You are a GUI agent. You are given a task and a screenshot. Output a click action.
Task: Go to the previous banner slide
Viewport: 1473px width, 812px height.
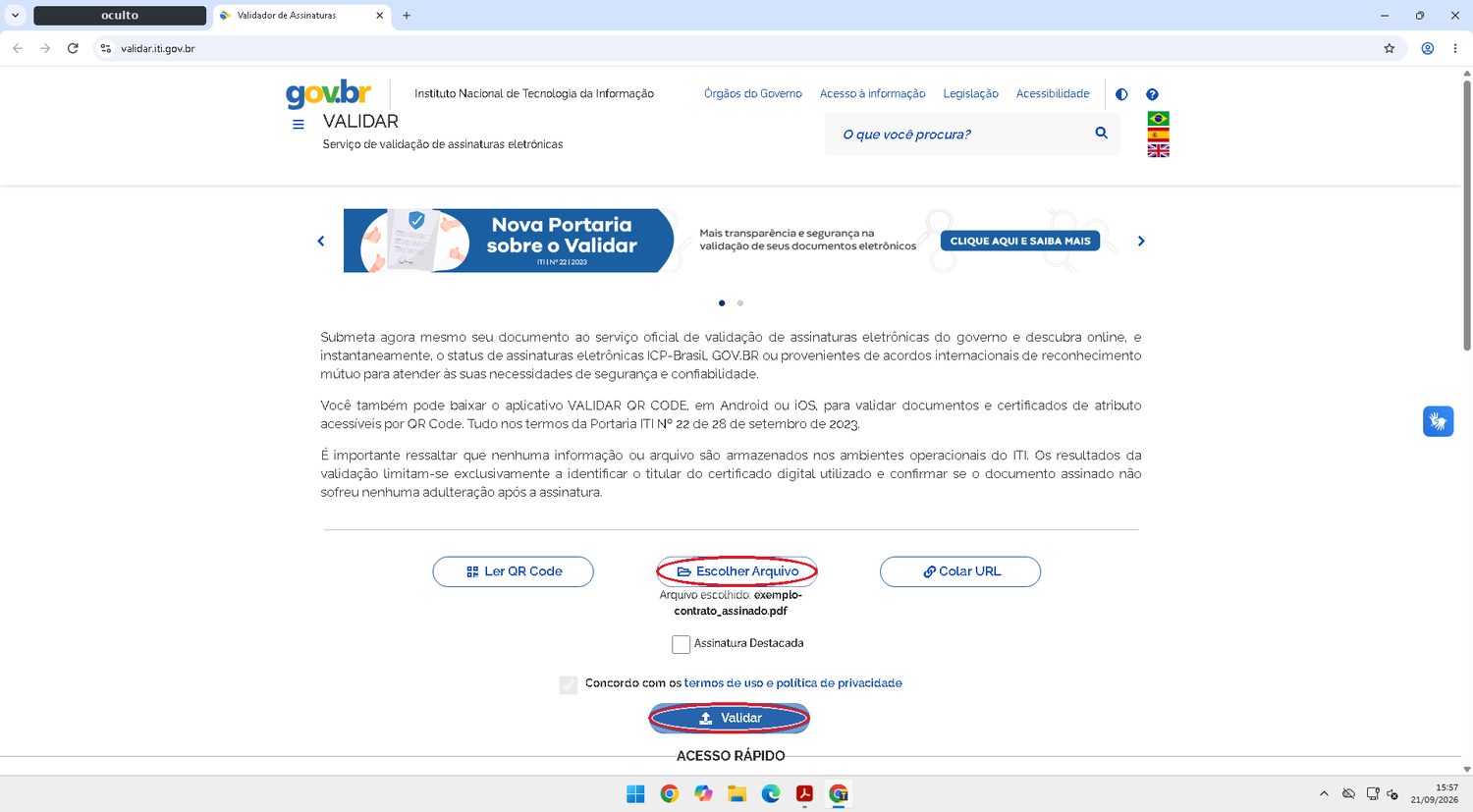[x=320, y=241]
